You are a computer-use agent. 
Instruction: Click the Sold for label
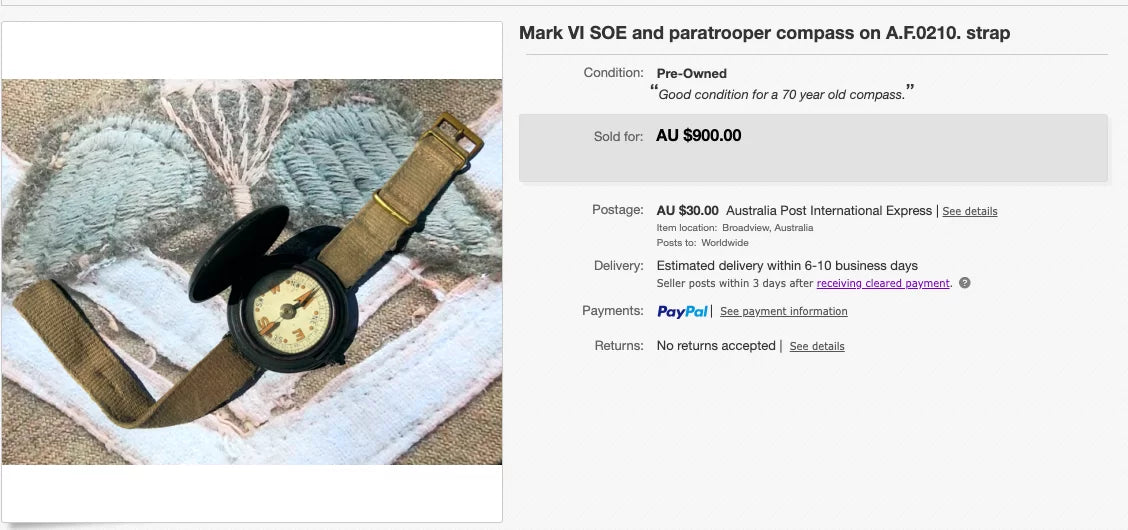(x=618, y=136)
